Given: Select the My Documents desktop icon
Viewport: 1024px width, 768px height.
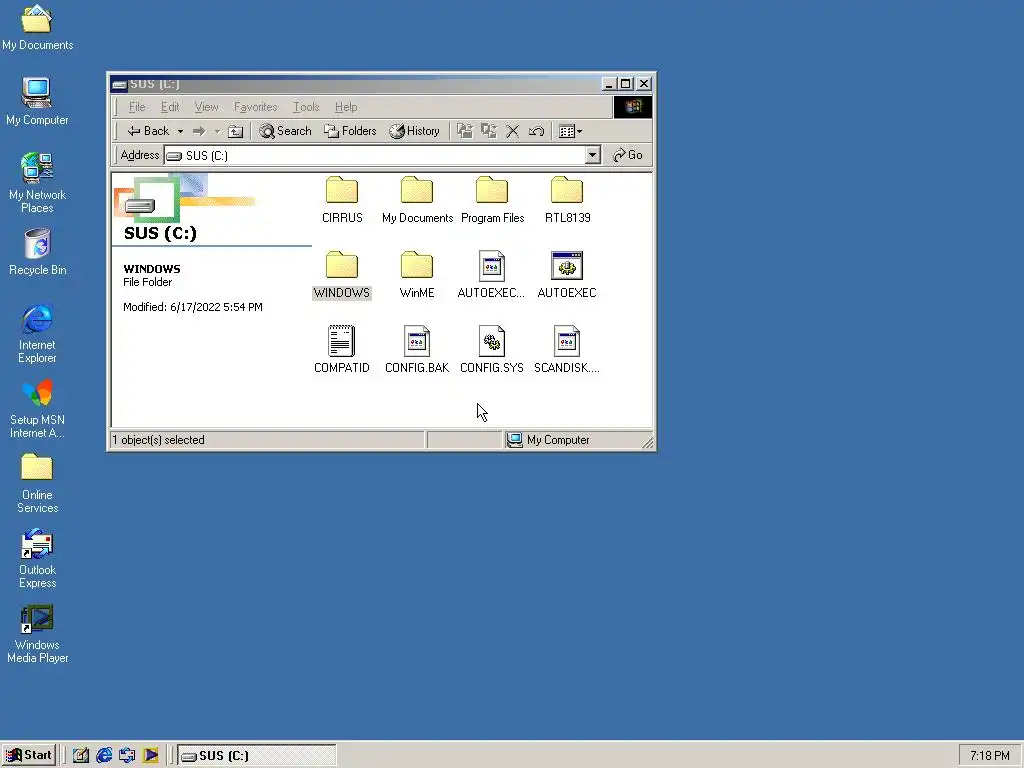Looking at the screenshot, I should (x=37, y=27).
